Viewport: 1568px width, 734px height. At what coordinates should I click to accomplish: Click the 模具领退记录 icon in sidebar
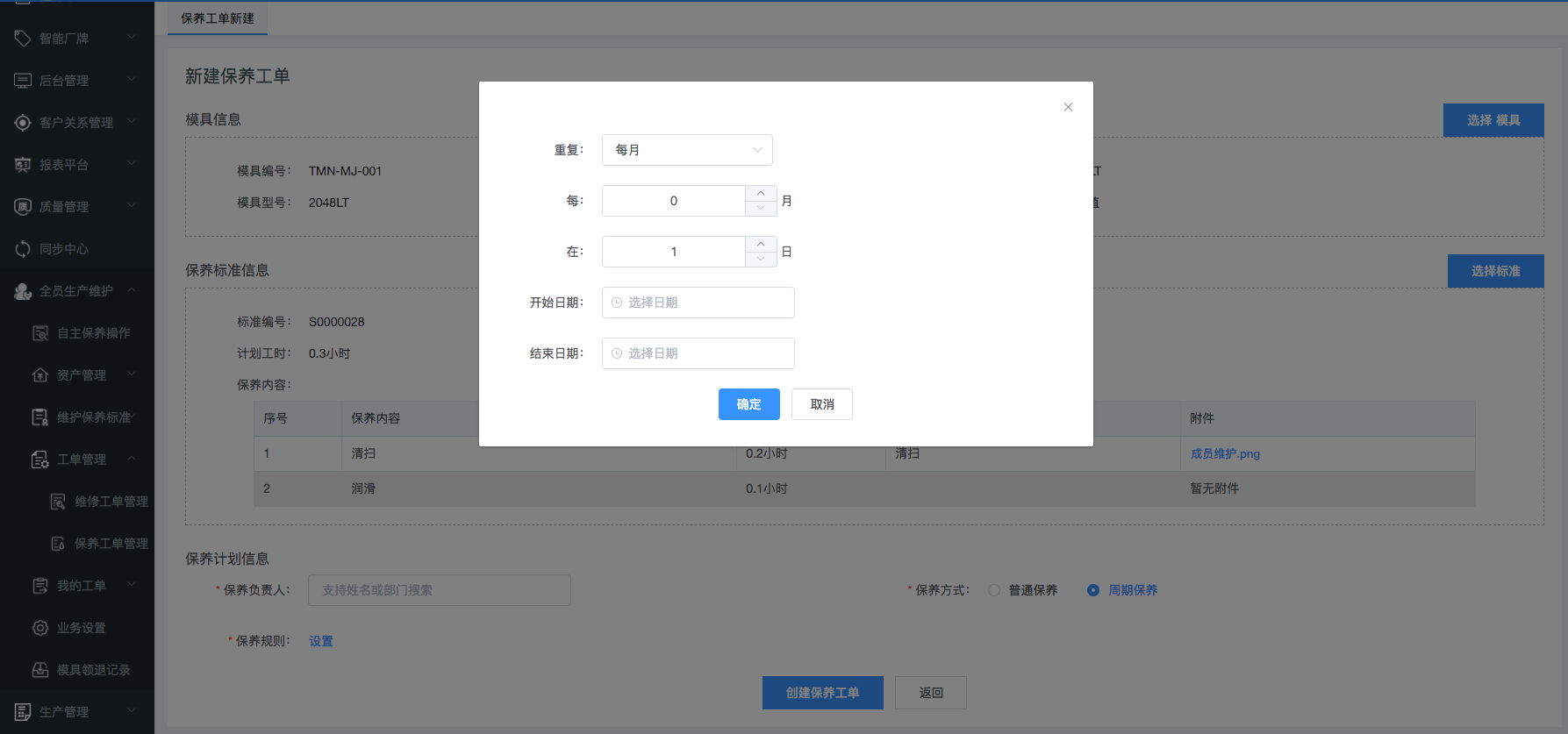[x=40, y=670]
